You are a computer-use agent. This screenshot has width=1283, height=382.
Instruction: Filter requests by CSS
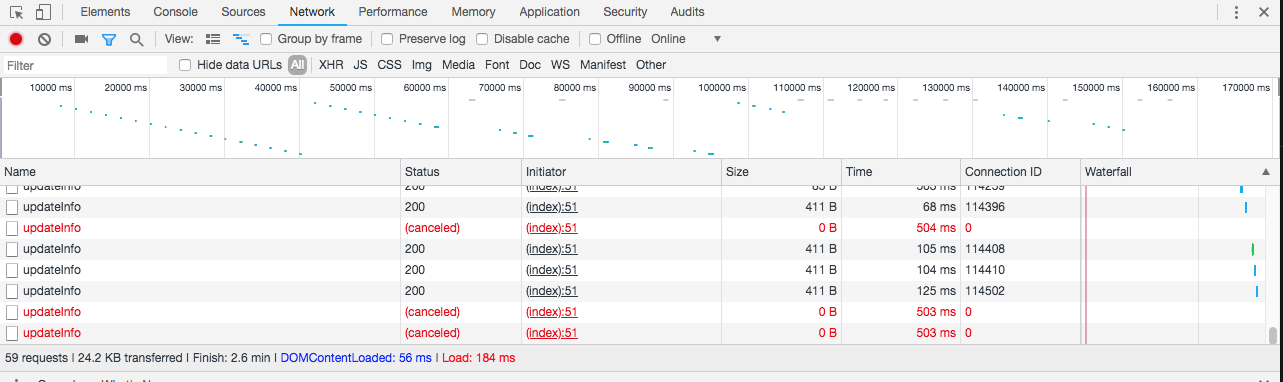(x=390, y=65)
